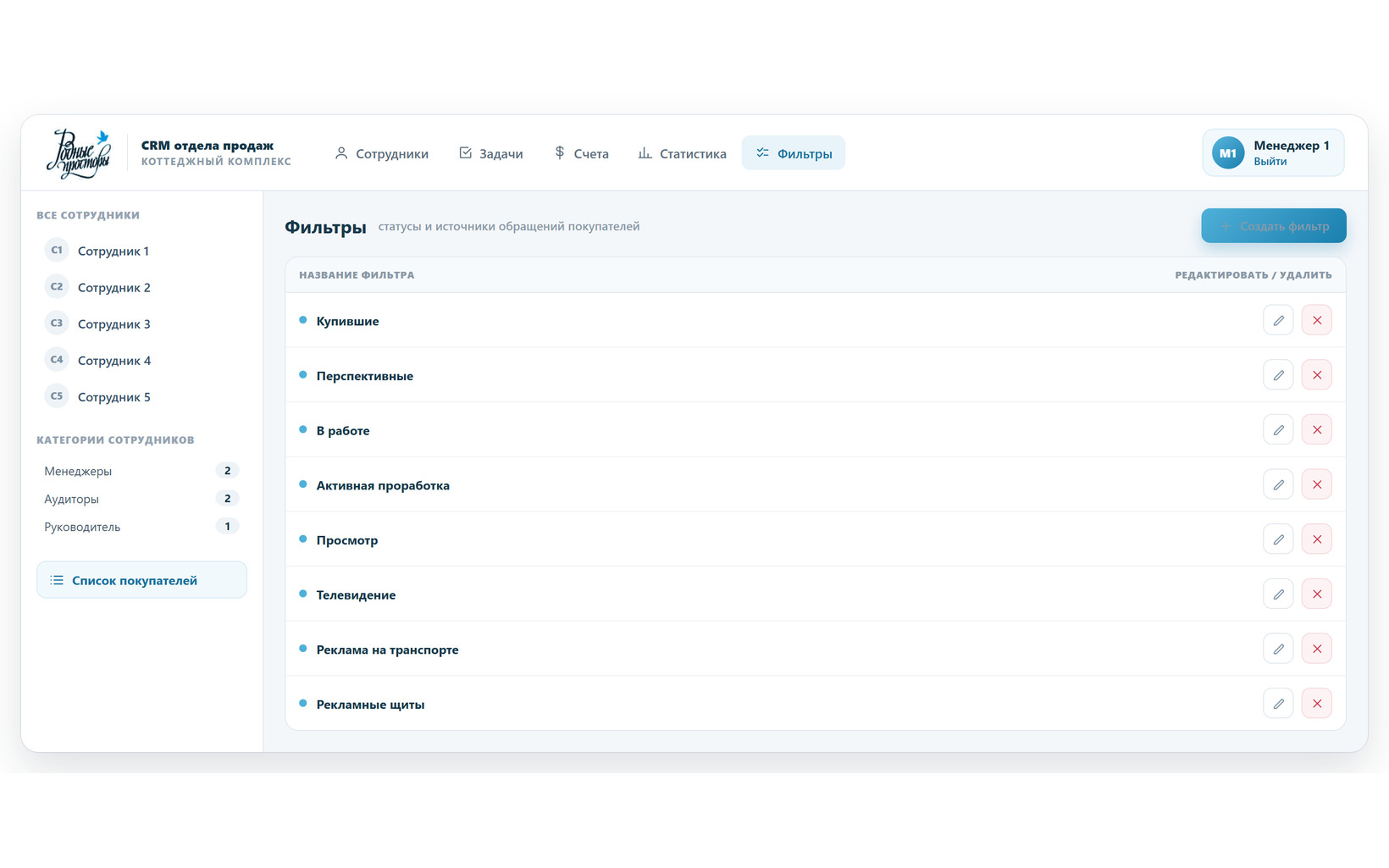Select the Фильтры tab
The image size is (1389, 868).
pos(794,153)
